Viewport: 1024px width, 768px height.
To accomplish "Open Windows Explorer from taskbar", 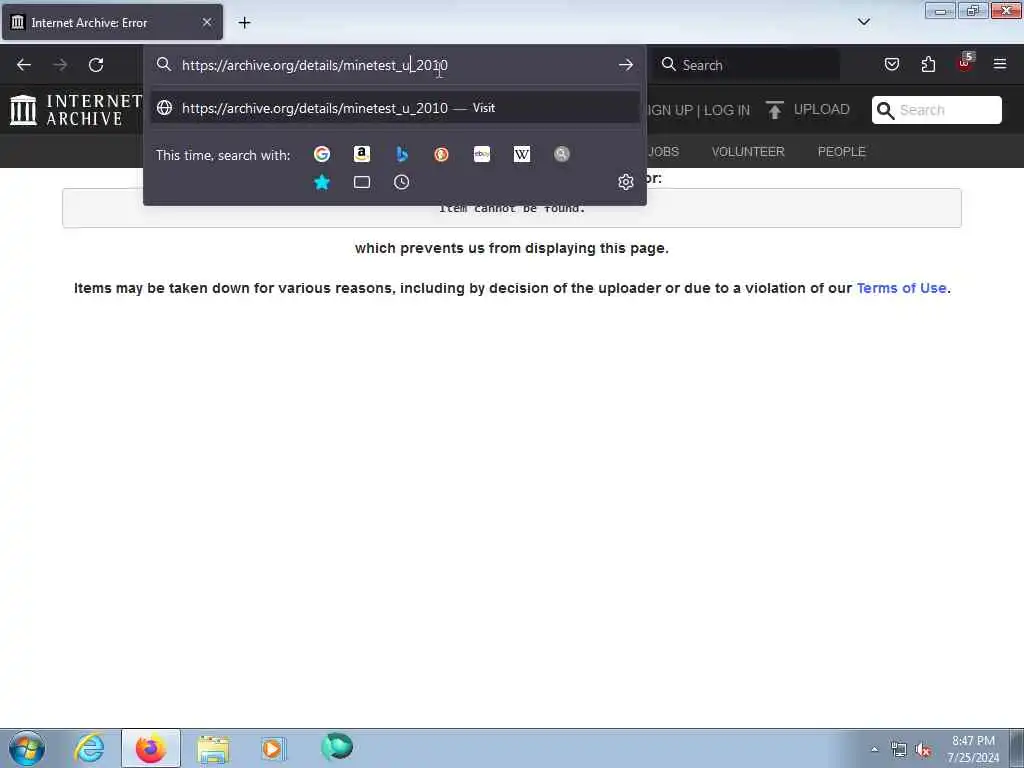I will pos(213,749).
